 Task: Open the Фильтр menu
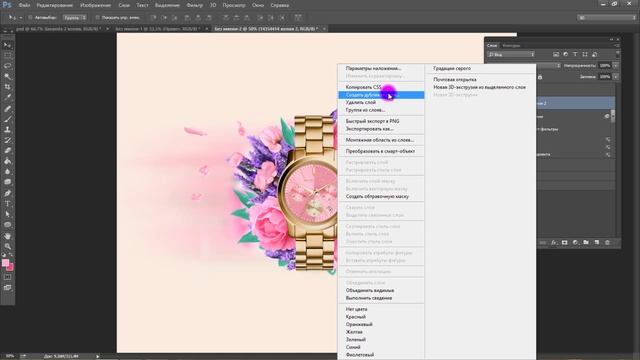point(195,5)
